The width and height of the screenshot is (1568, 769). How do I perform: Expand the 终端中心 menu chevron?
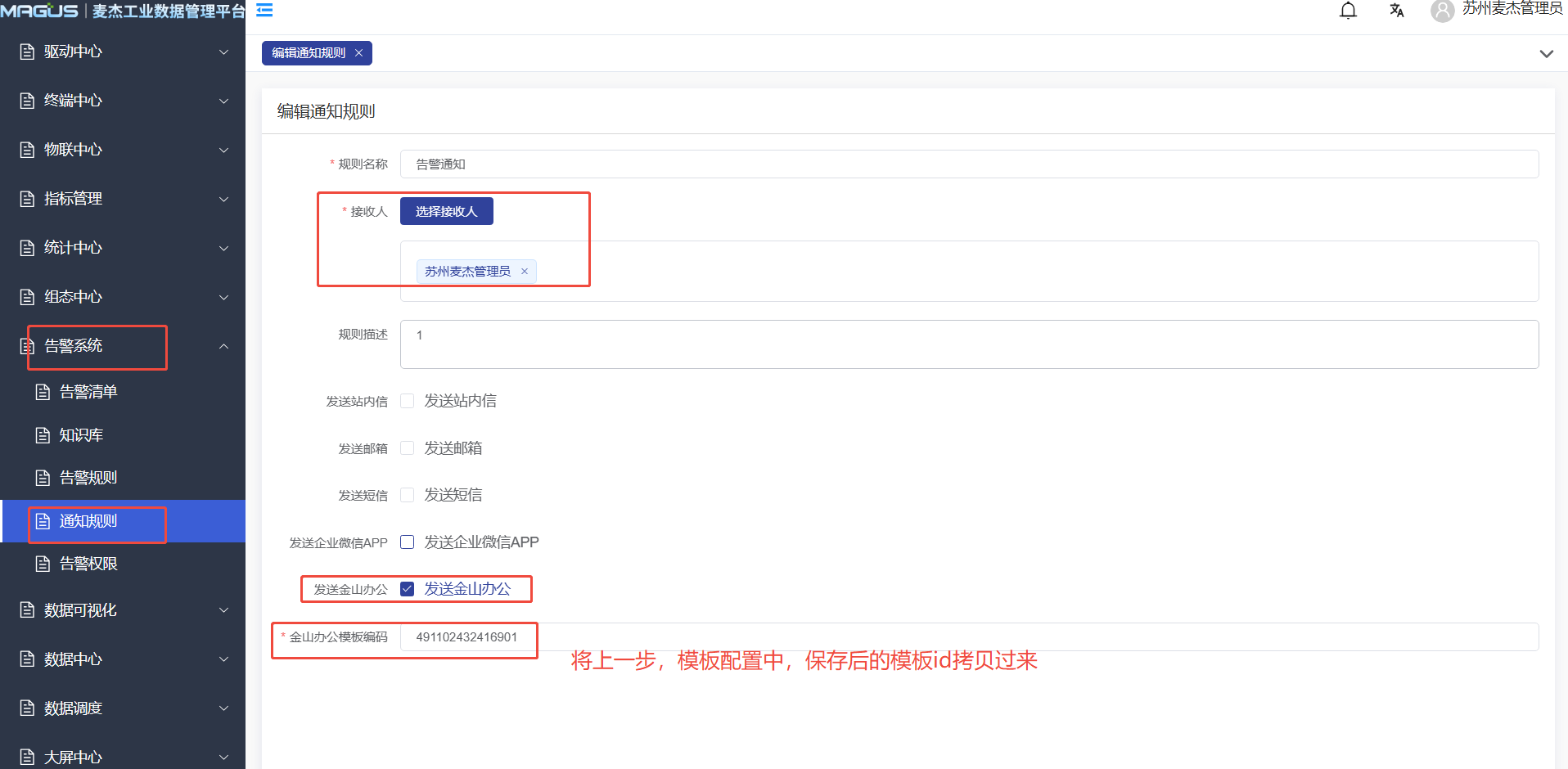(x=223, y=101)
